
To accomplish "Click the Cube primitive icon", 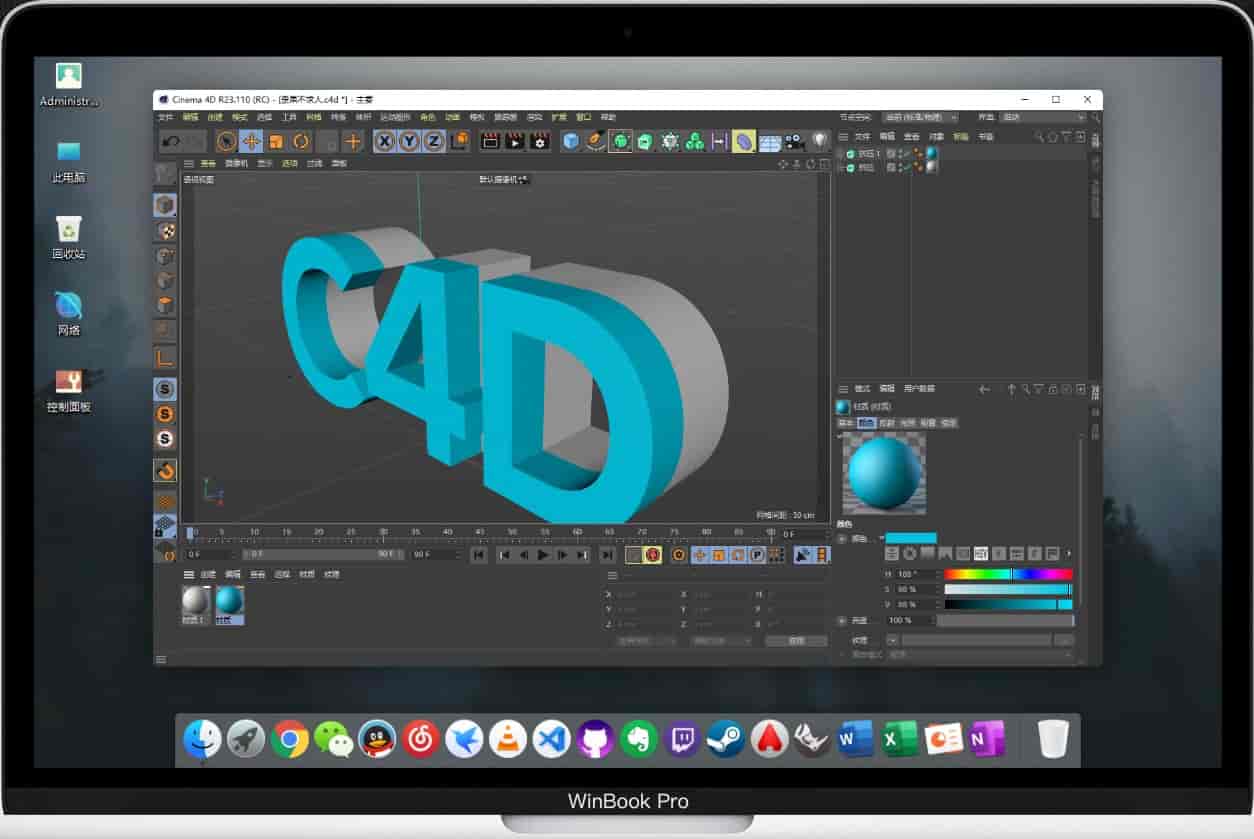I will pos(569,140).
